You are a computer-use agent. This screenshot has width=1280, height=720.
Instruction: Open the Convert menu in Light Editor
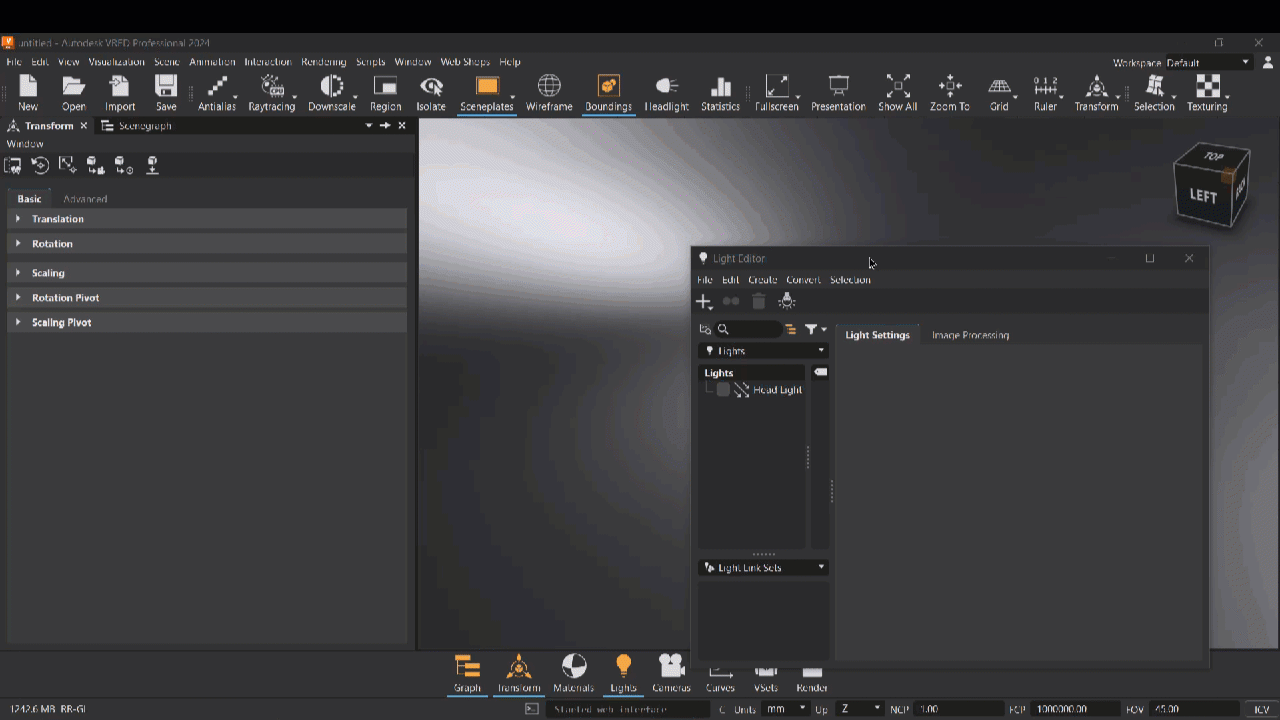[x=803, y=280]
